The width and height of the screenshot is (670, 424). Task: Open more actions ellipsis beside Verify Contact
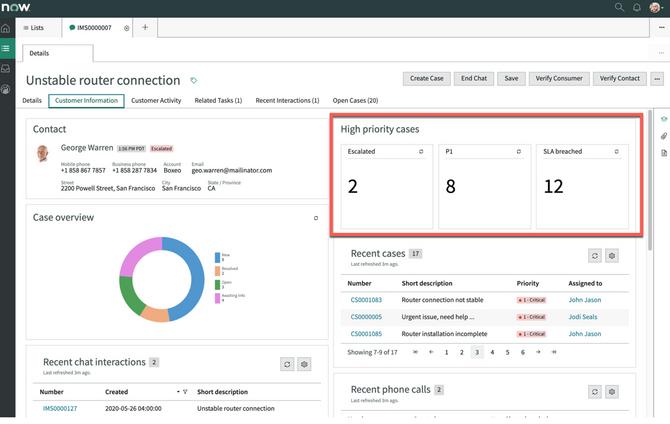[657, 79]
